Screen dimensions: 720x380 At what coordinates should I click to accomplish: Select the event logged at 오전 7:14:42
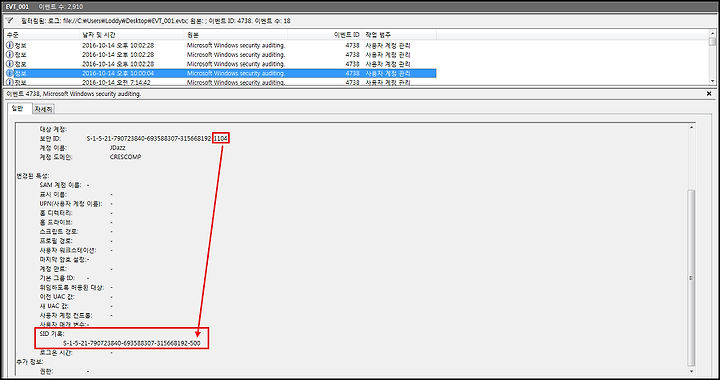[x=220, y=82]
